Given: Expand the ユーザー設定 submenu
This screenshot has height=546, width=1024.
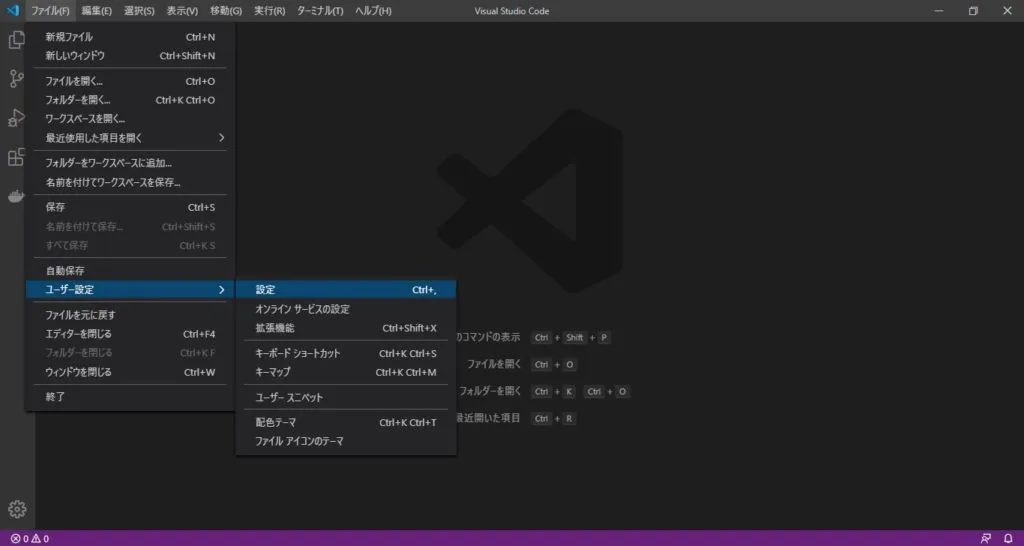Looking at the screenshot, I should (130, 289).
